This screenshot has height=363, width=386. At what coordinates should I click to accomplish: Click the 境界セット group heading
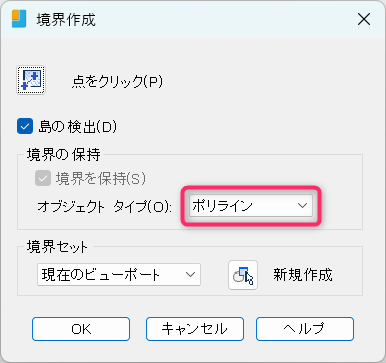(x=57, y=247)
